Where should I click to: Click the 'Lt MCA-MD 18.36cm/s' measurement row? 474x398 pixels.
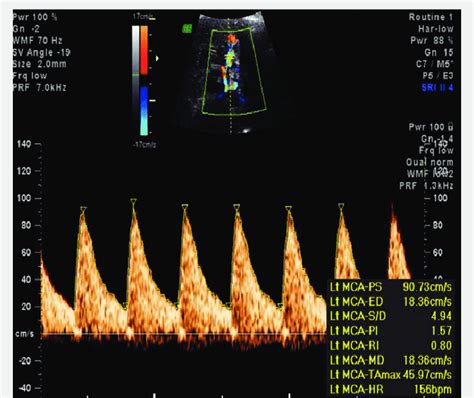[x=391, y=360]
